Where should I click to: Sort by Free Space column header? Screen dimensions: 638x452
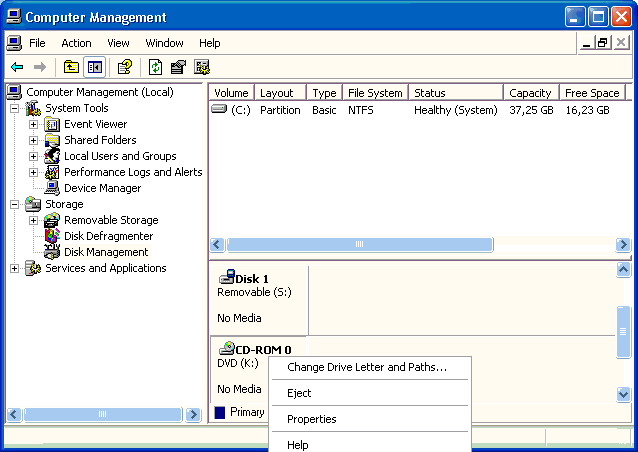592,93
